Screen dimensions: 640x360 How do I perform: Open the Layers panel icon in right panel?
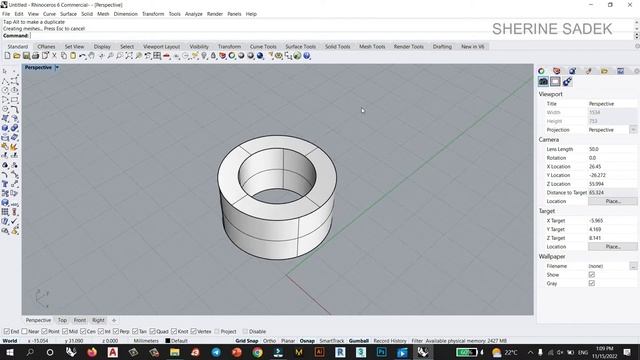pos(557,71)
